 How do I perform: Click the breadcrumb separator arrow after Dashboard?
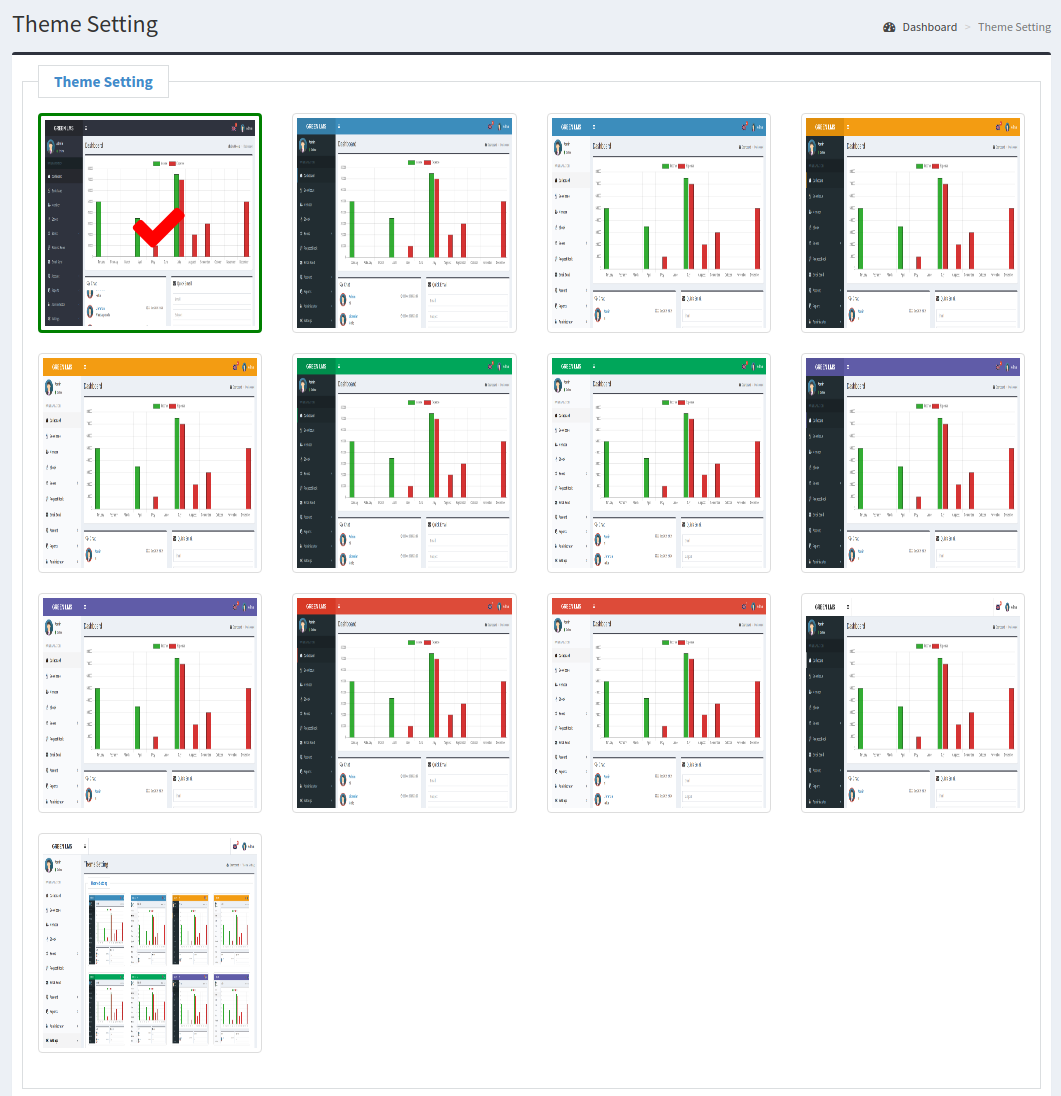(x=967, y=27)
